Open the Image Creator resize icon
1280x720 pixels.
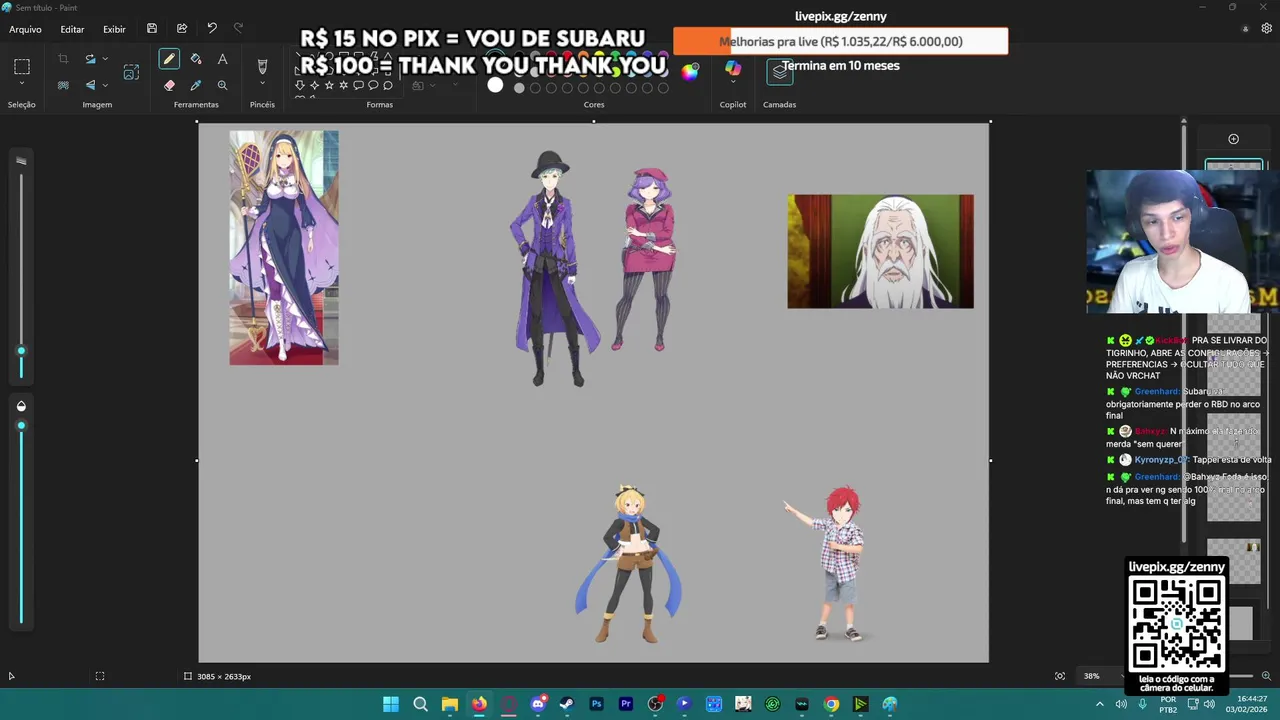coord(131,72)
